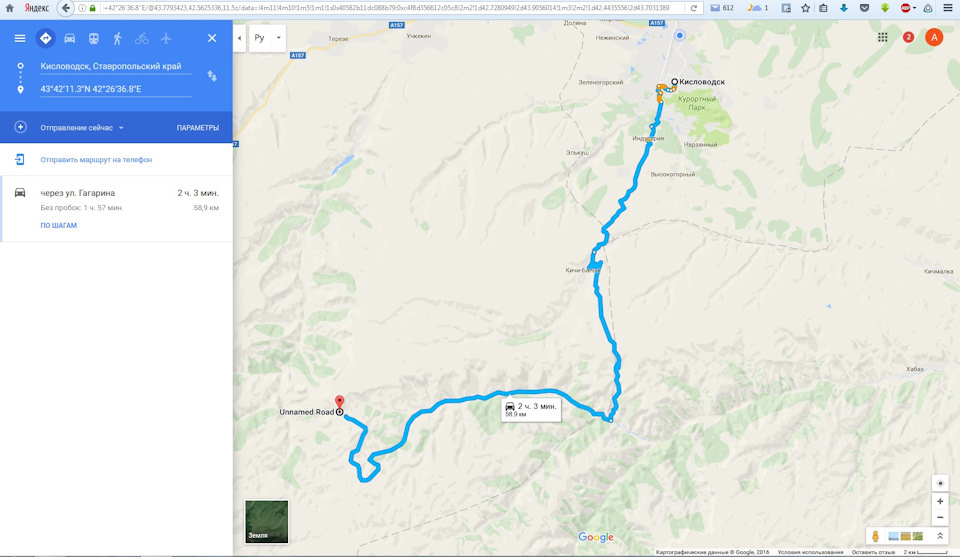The width and height of the screenshot is (960, 557).
Task: Zoom in the map with plus
Action: 940,501
